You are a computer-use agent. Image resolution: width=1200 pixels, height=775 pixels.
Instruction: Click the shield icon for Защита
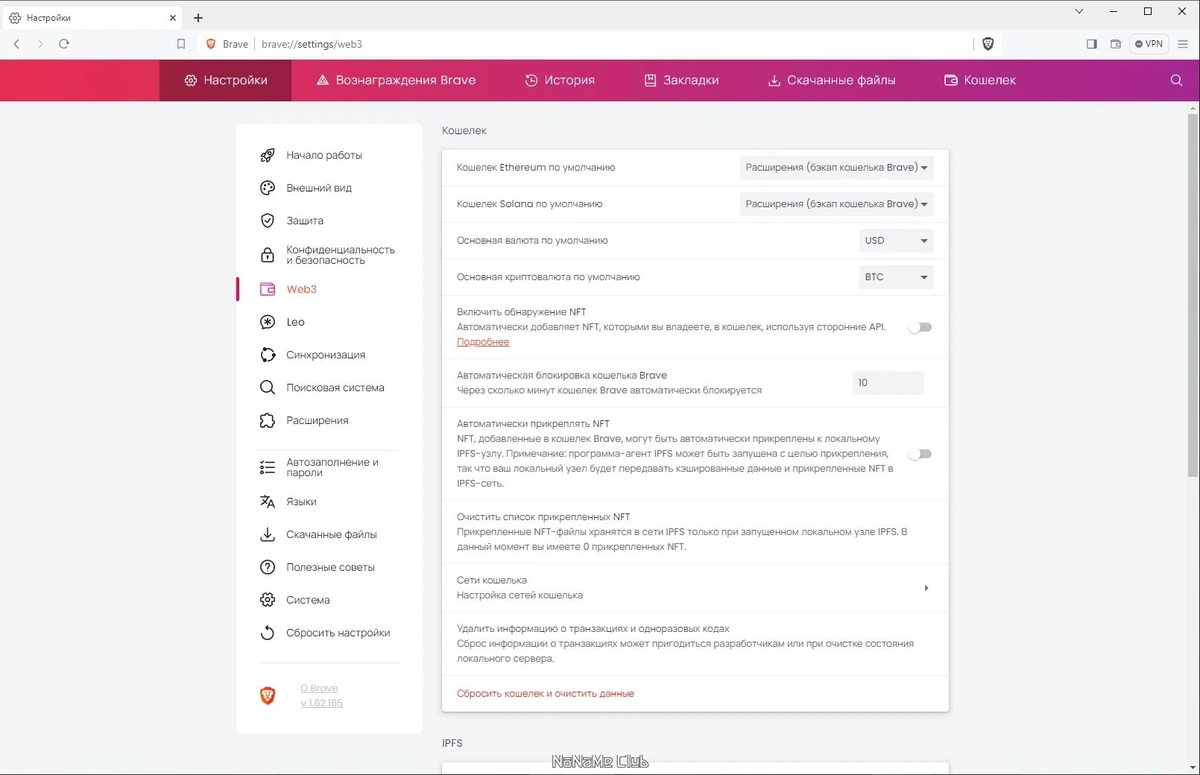click(267, 220)
